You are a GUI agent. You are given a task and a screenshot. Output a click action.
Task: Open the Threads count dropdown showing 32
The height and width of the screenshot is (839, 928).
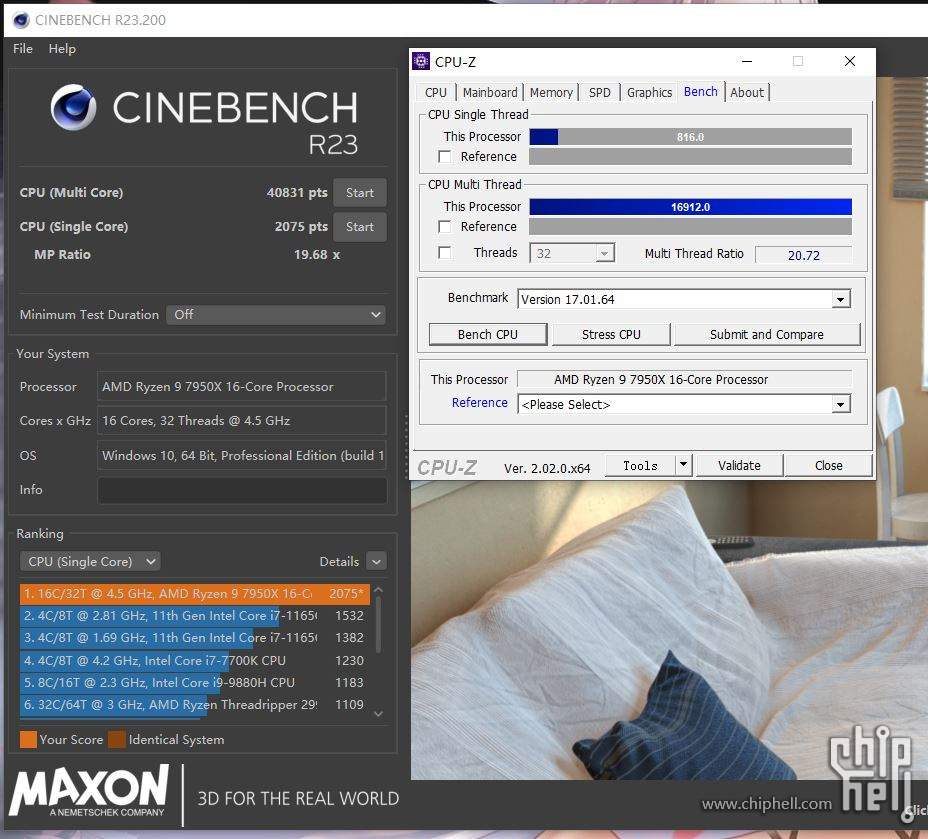coord(572,253)
